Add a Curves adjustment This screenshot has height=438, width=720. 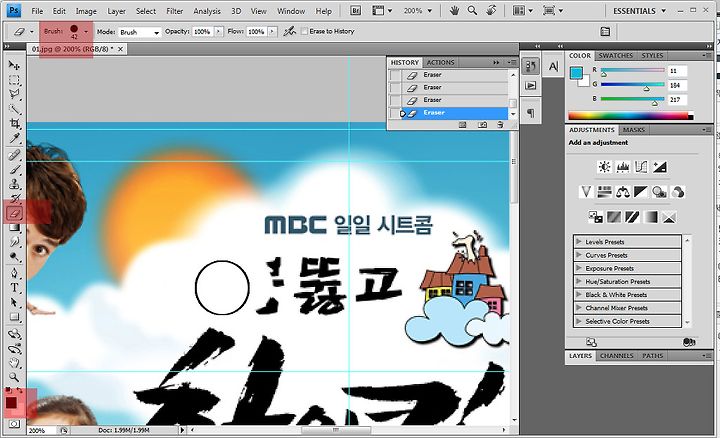[x=641, y=167]
